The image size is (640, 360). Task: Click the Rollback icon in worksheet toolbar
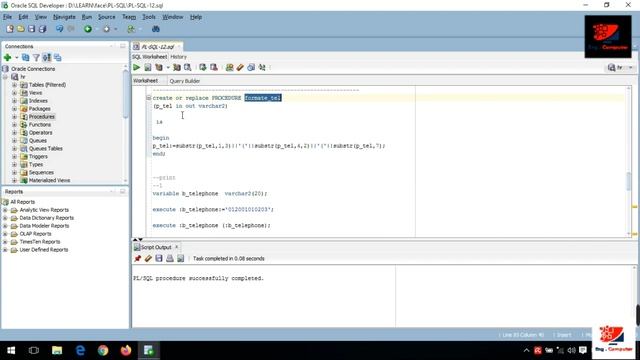(x=214, y=67)
